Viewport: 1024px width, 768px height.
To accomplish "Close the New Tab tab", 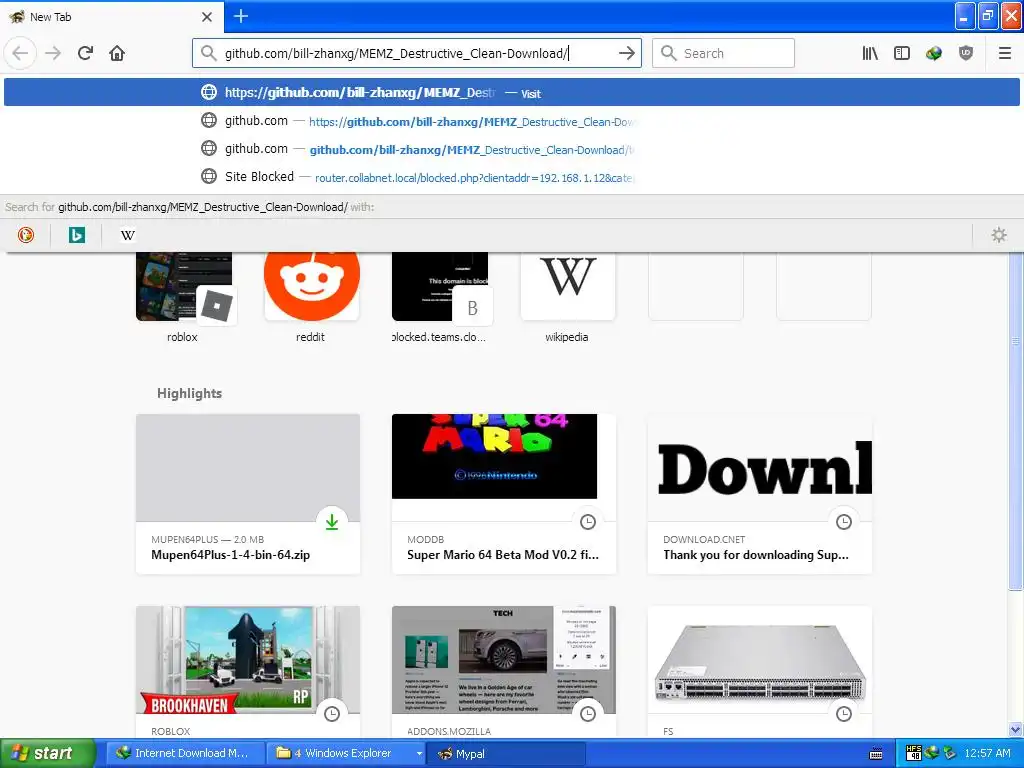I will coord(207,17).
